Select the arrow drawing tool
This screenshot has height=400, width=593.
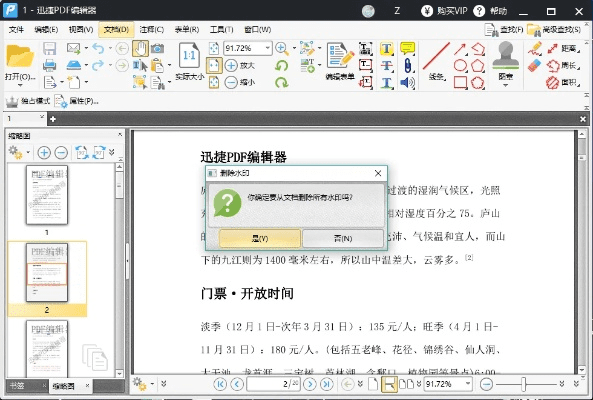click(x=460, y=49)
